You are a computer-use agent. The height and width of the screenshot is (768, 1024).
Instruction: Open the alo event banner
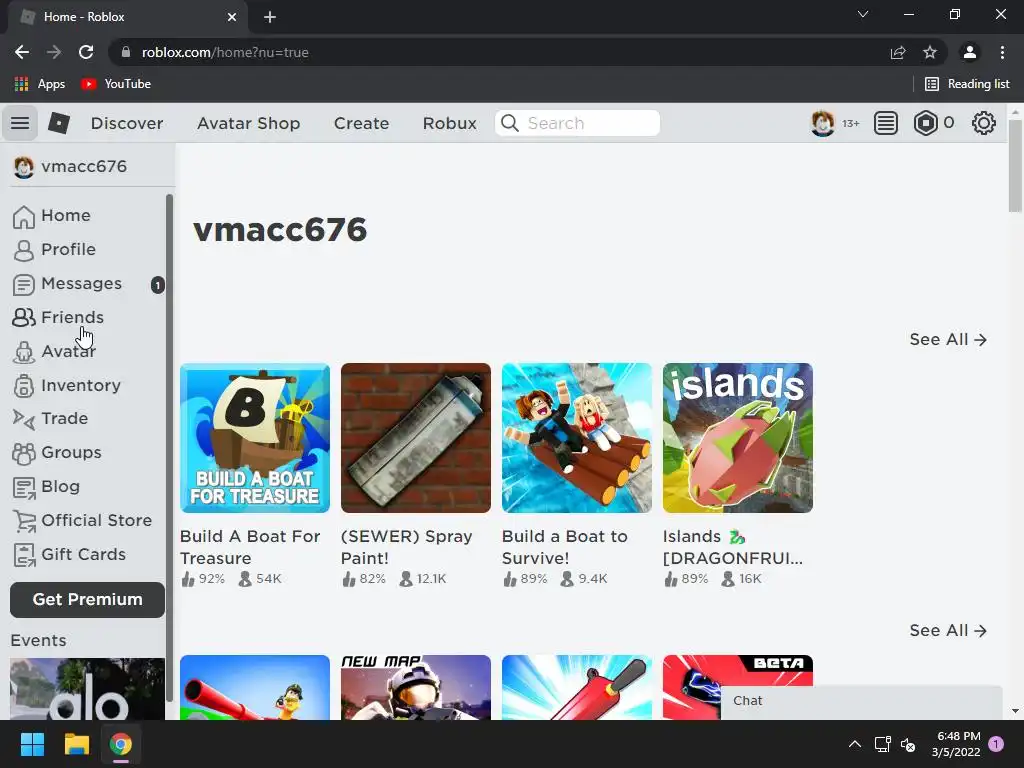(x=88, y=689)
